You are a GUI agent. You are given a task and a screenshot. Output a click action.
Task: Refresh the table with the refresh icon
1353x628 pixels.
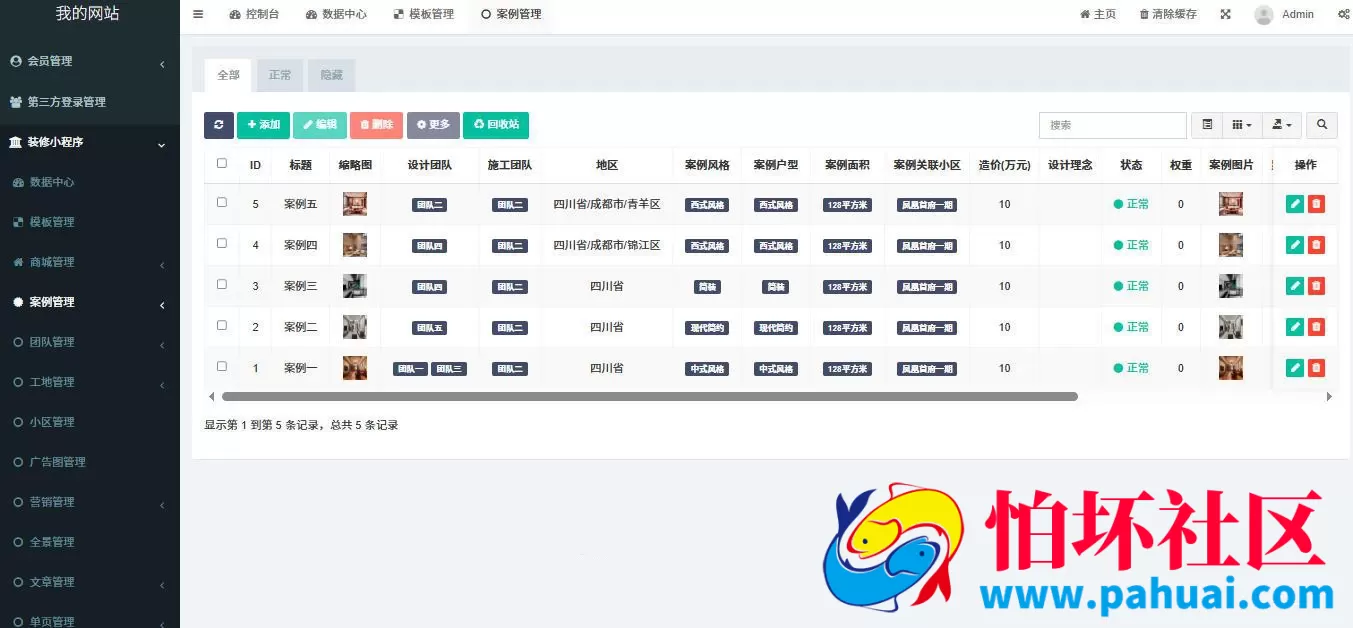pos(219,125)
